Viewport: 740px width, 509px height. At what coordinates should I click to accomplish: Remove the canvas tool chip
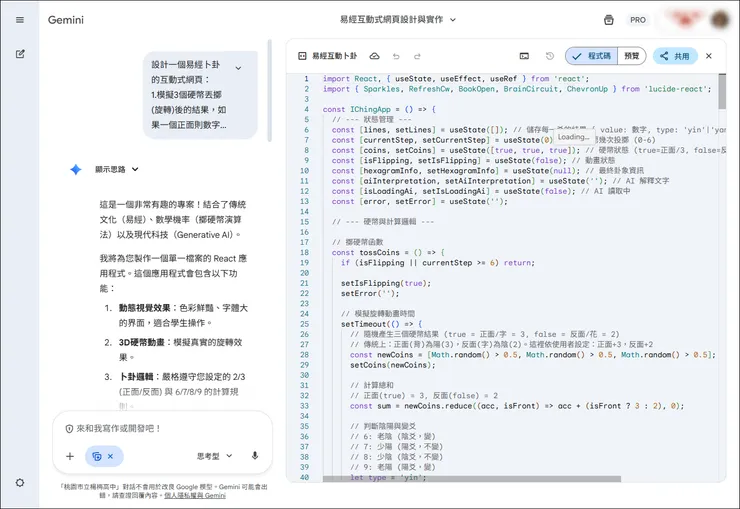click(110, 456)
